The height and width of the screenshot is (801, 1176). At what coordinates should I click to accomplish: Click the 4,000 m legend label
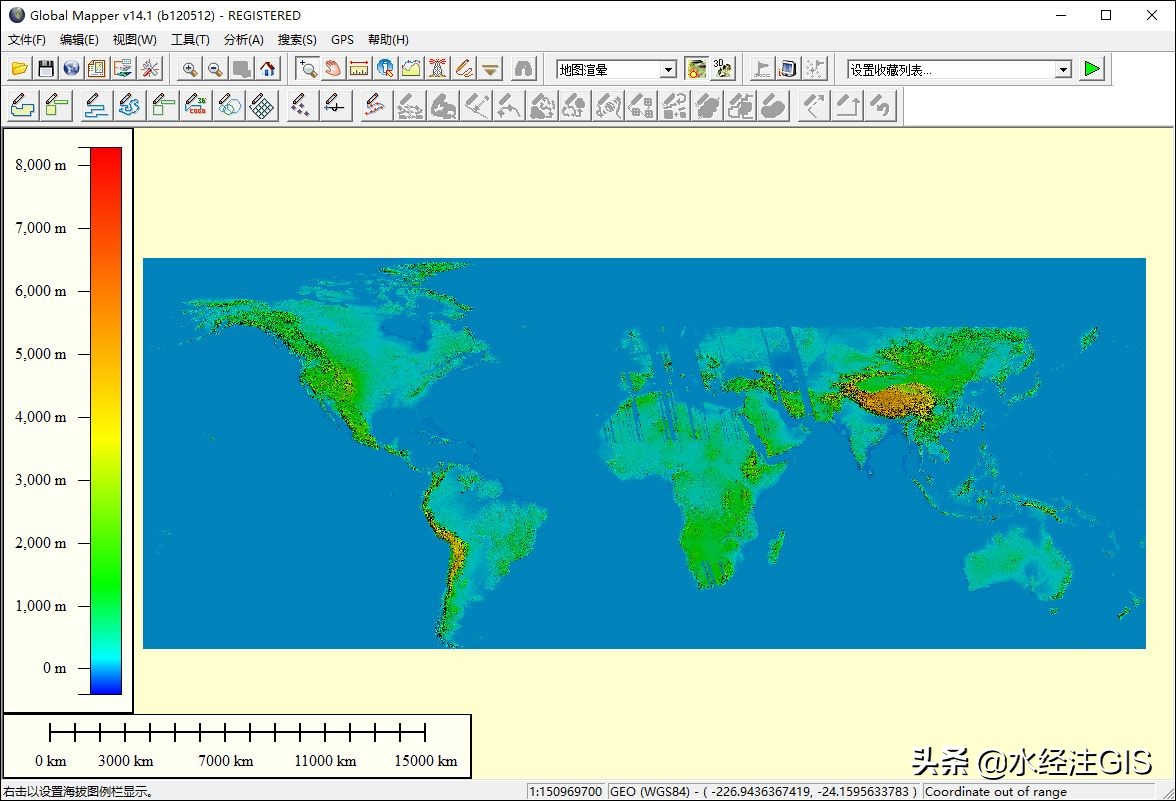tap(40, 417)
